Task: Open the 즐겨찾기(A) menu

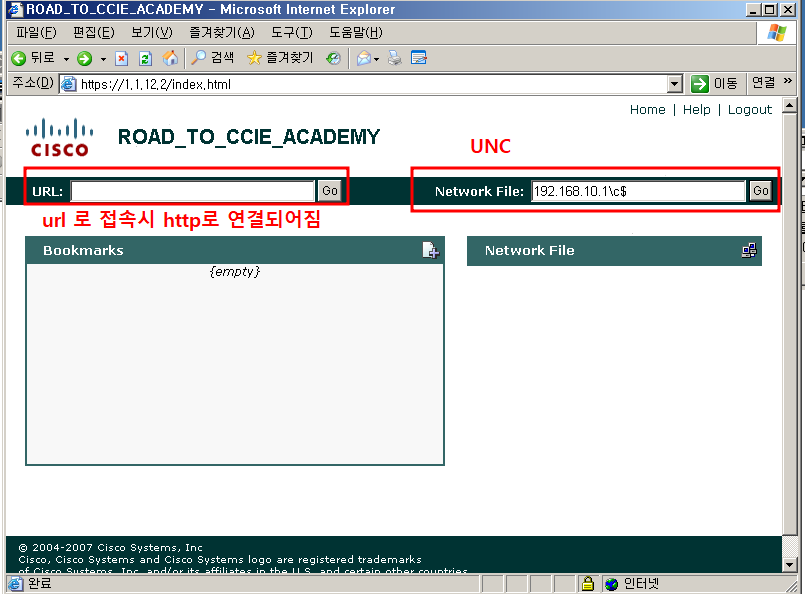Action: pos(222,33)
